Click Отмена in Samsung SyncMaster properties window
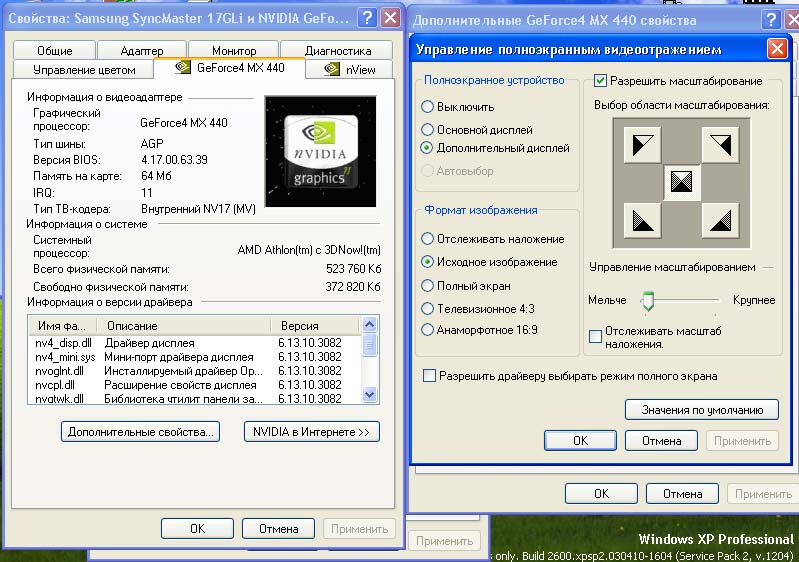This screenshot has height=562, width=799. [x=278, y=529]
